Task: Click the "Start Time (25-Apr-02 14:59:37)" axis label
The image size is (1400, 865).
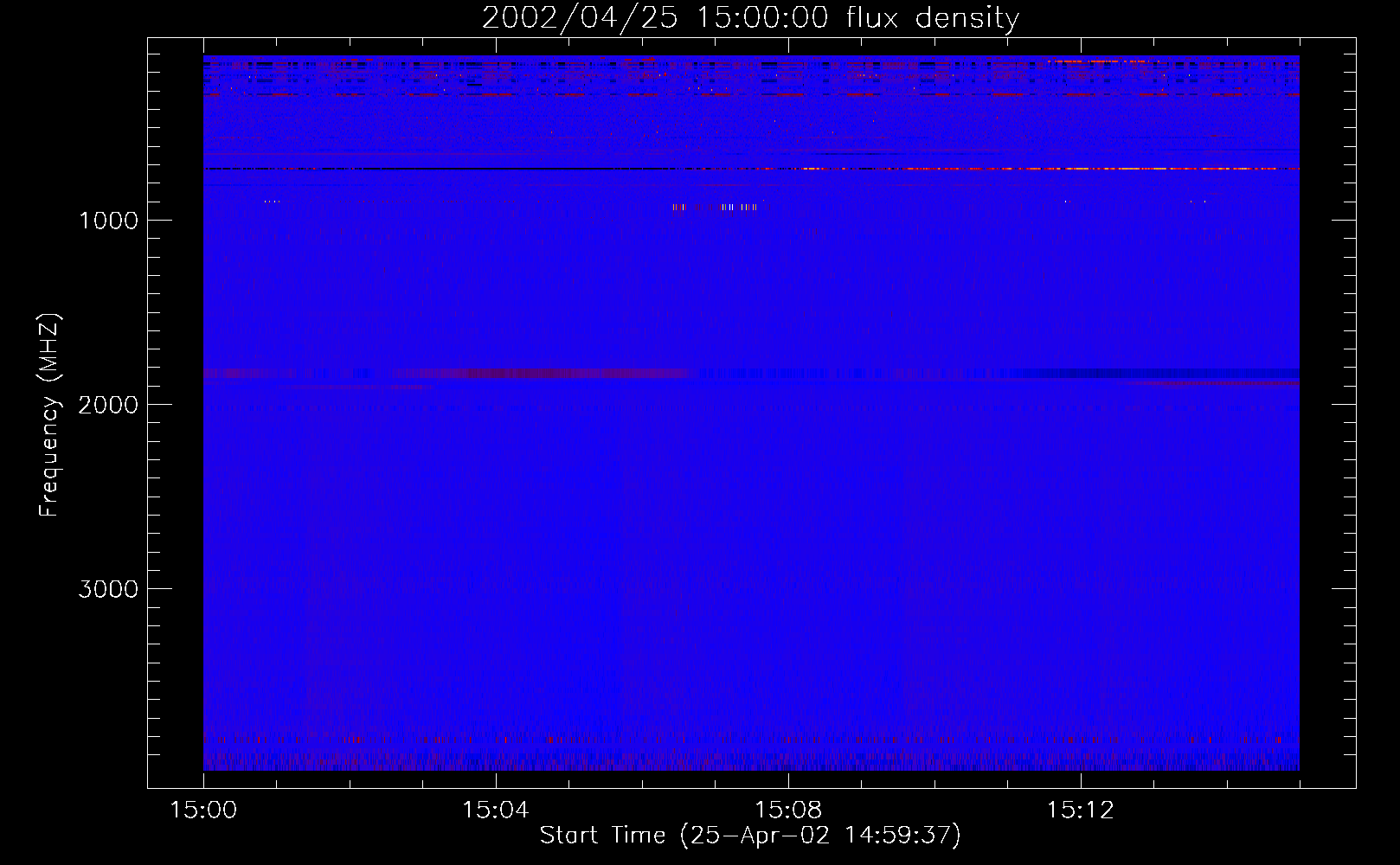Action: (750, 836)
